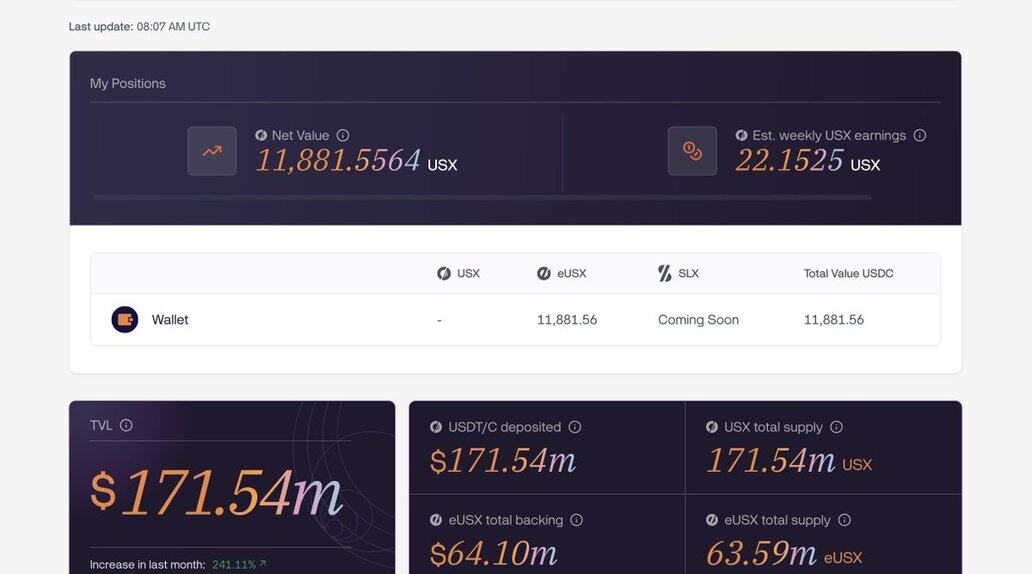Click info icon beside eUSX total supply
1032x574 pixels.
tap(845, 520)
